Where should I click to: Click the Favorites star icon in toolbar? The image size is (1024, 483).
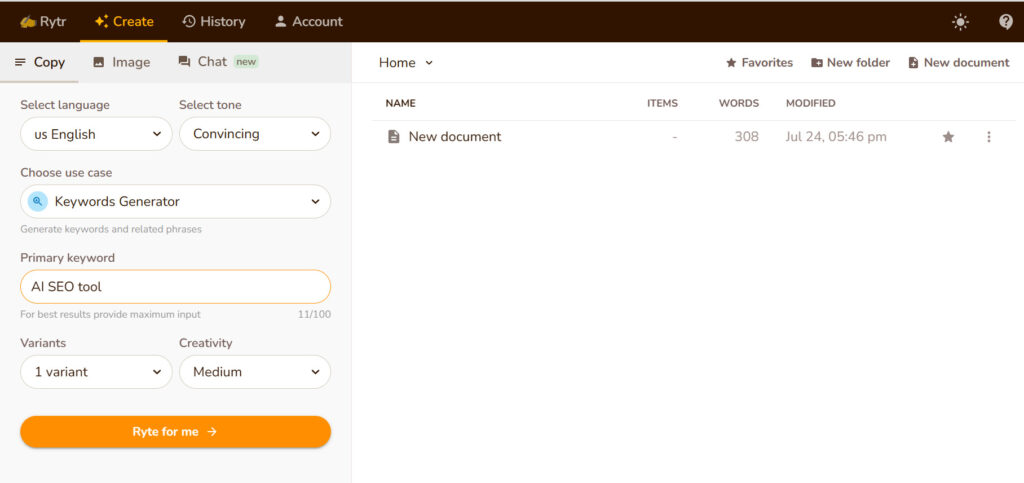(x=731, y=63)
